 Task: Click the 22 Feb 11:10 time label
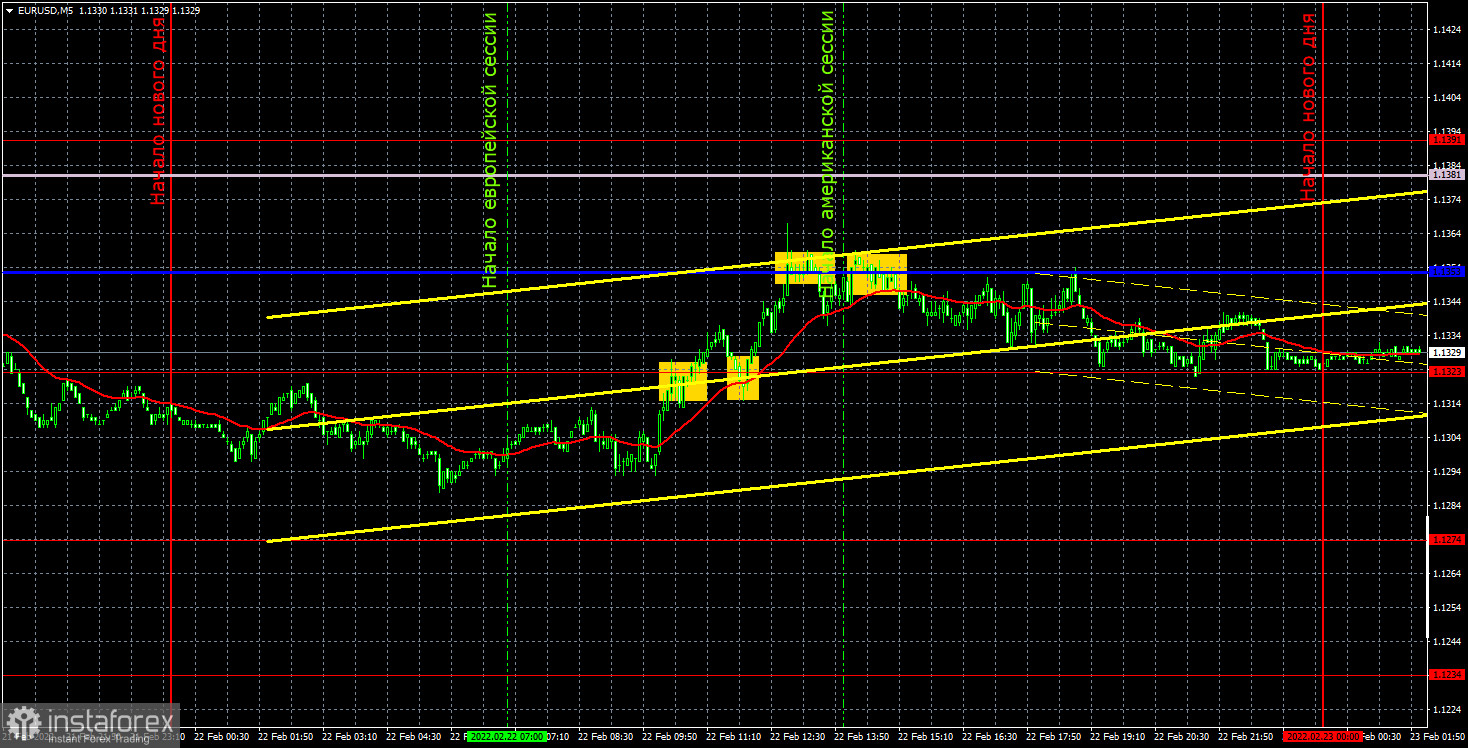[734, 736]
